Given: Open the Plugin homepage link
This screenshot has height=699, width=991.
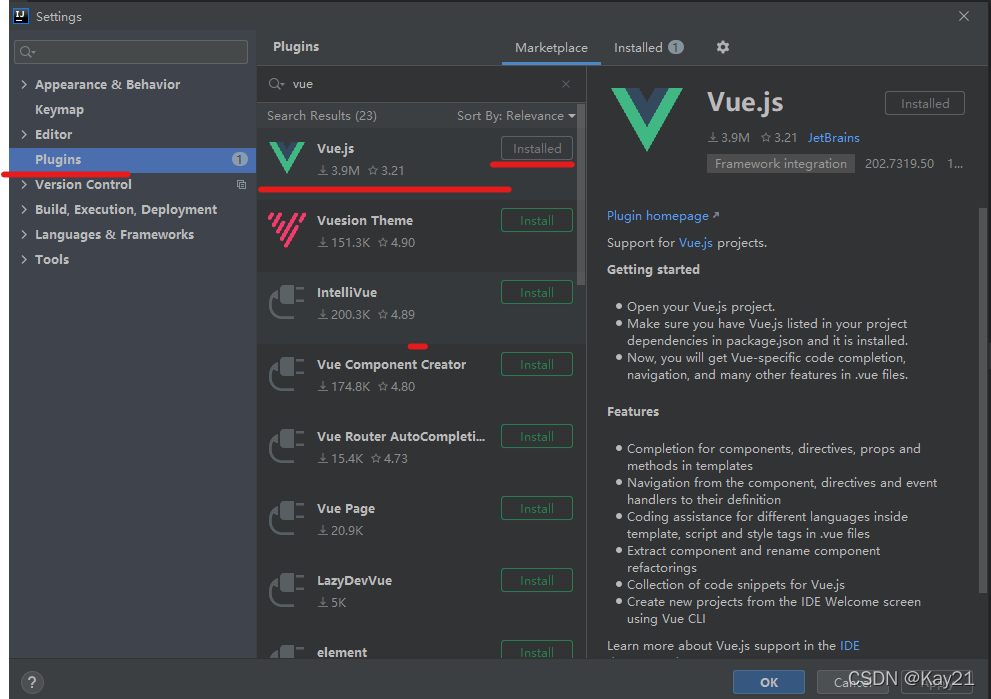Looking at the screenshot, I should pos(662,216).
